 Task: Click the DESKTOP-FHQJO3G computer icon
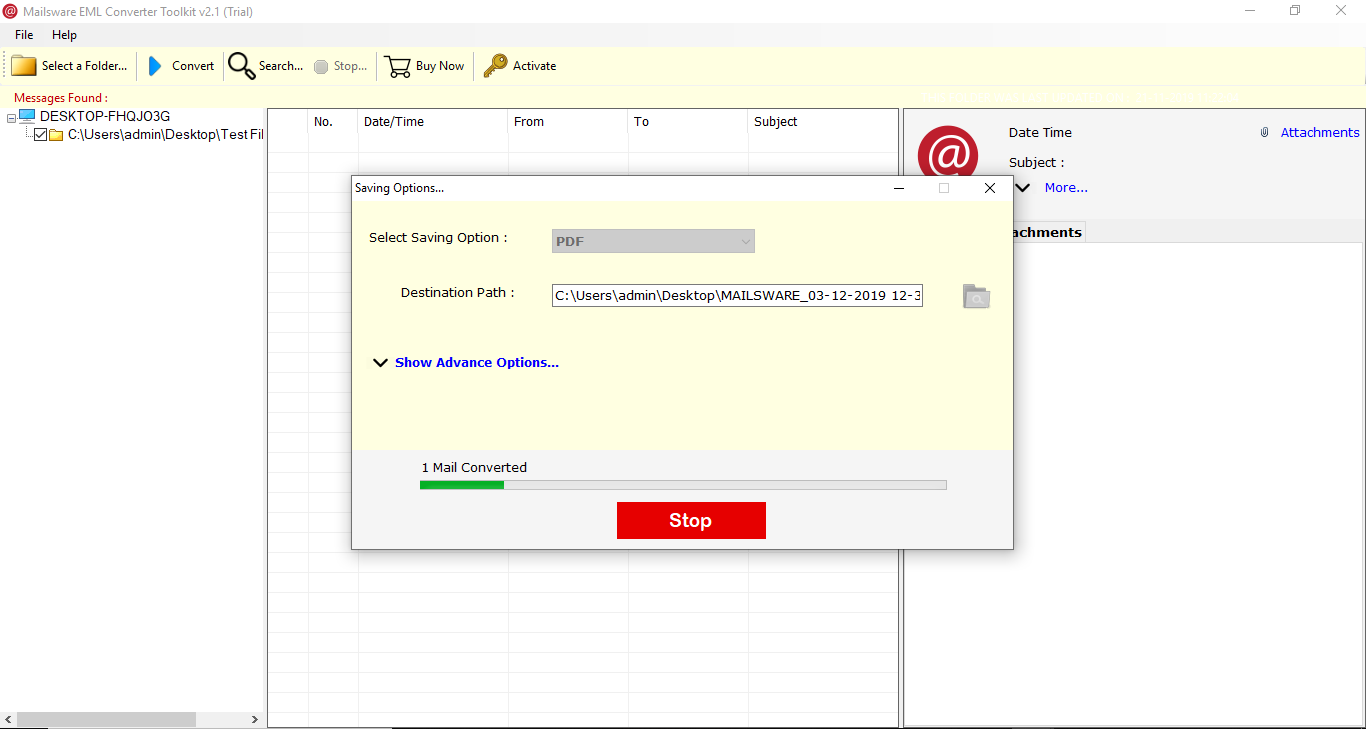27,116
